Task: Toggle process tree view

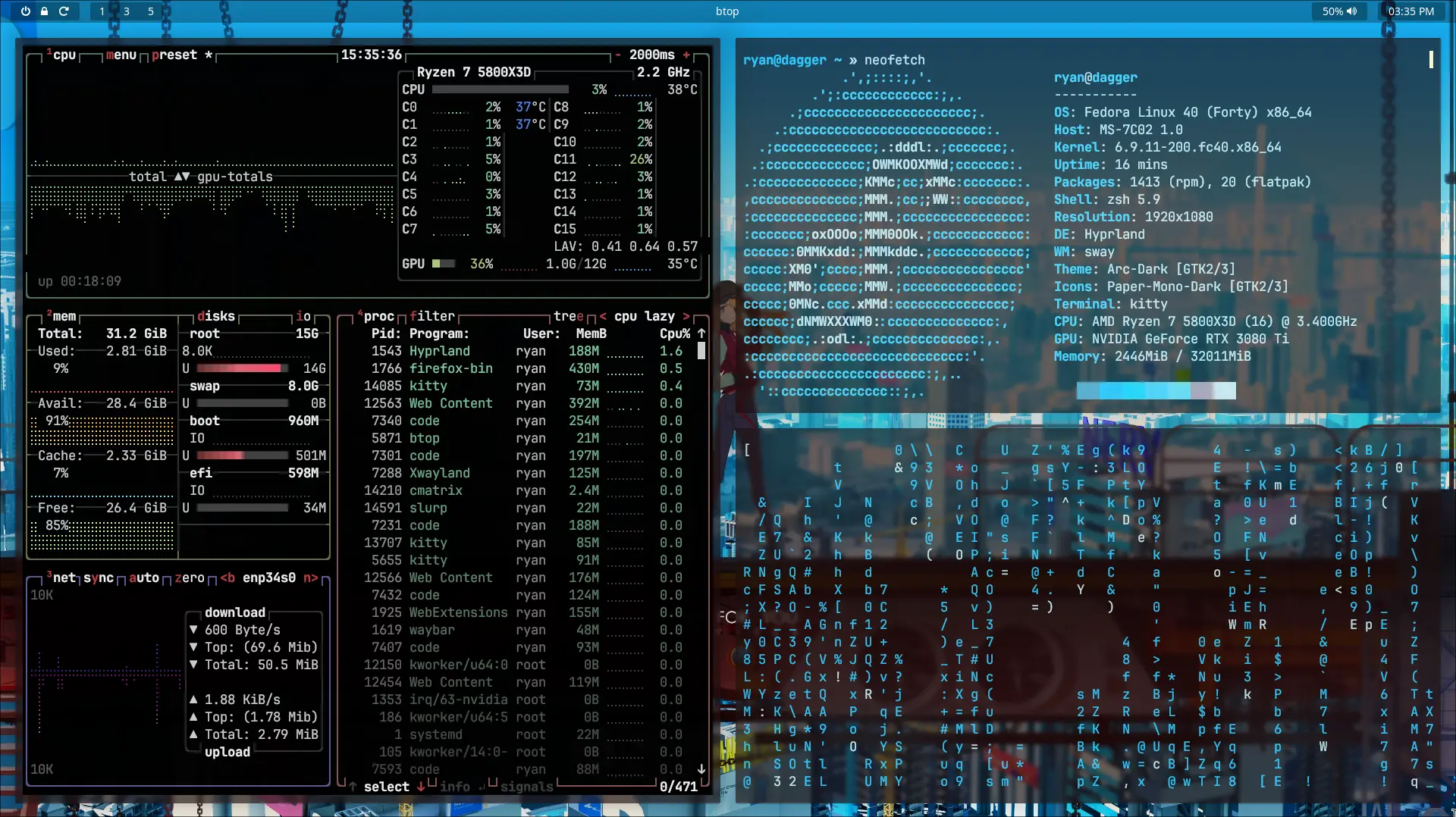Action: coord(569,317)
